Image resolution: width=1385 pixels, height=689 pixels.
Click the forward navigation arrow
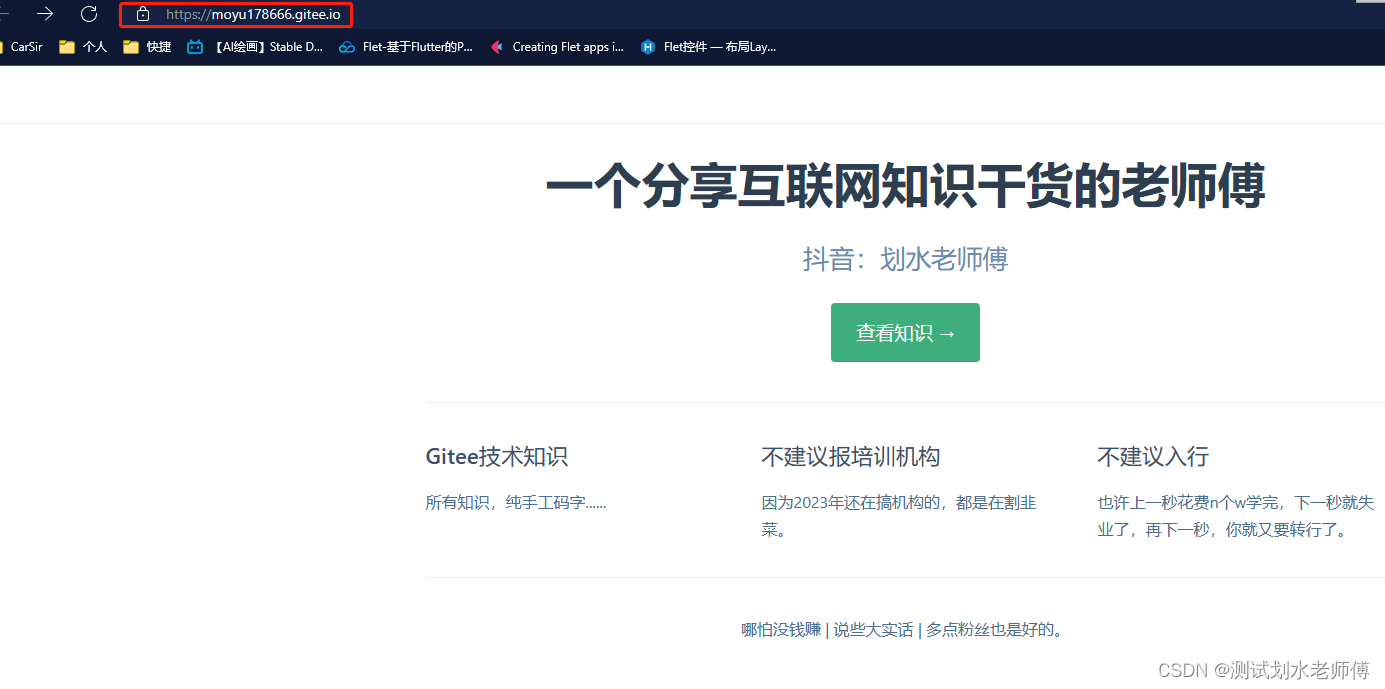(44, 14)
